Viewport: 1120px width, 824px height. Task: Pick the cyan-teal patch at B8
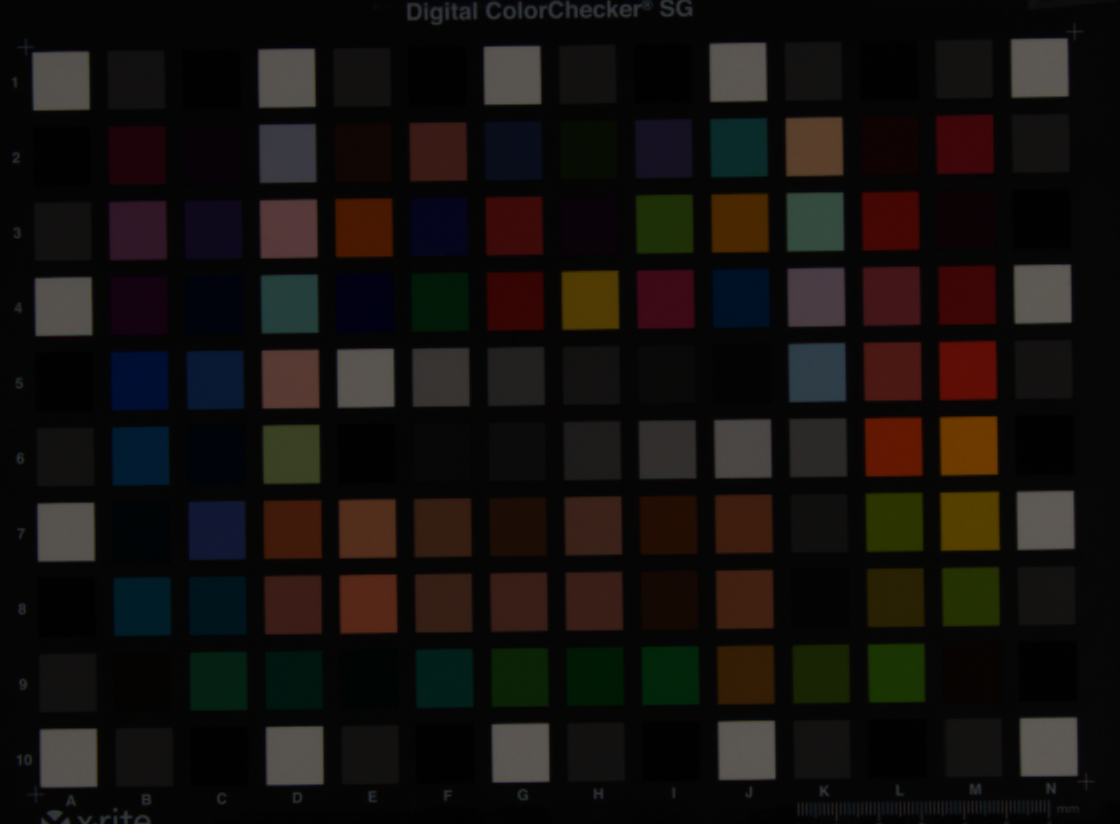142,607
